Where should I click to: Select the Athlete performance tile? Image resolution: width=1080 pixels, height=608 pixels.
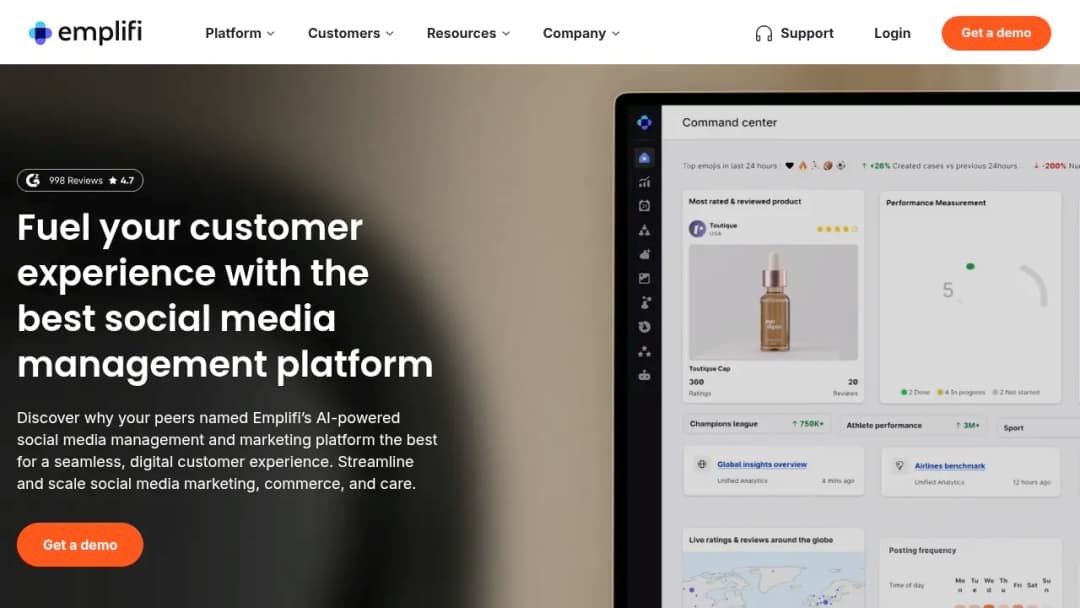click(x=913, y=426)
